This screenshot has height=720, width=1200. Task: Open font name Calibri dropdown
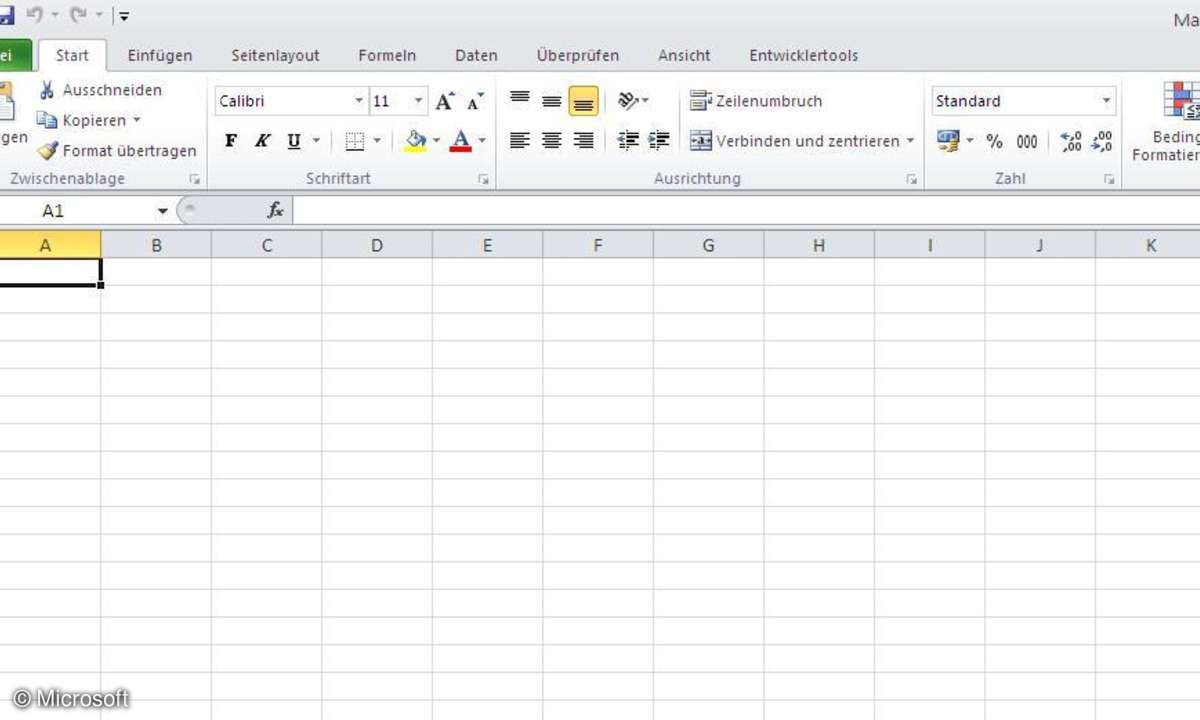click(359, 101)
